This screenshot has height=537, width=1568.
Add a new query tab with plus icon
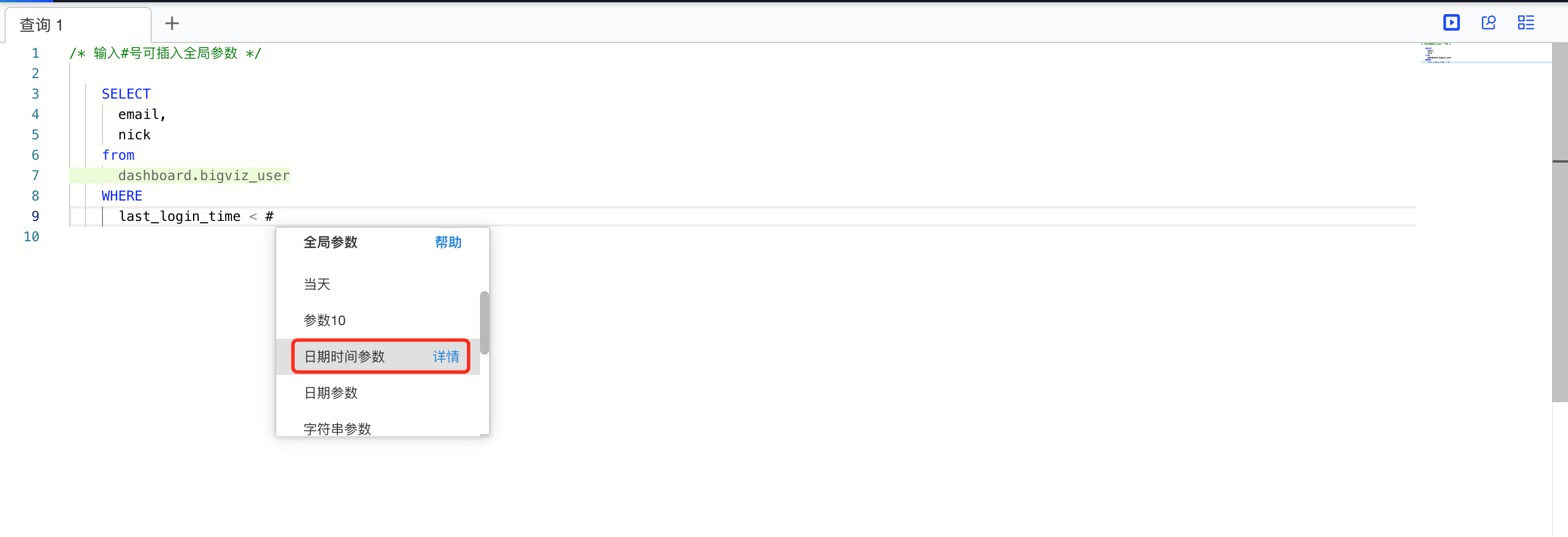click(172, 24)
